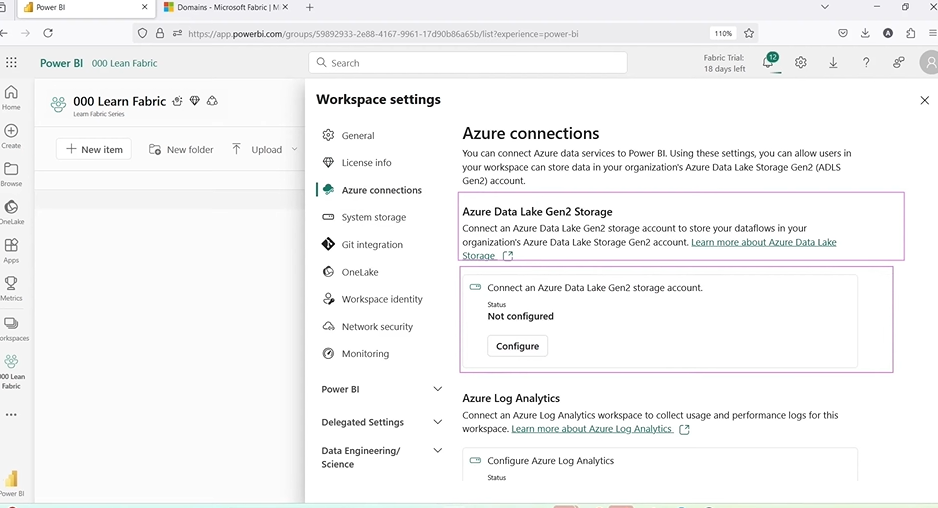Select General in workspace settings

click(x=357, y=135)
